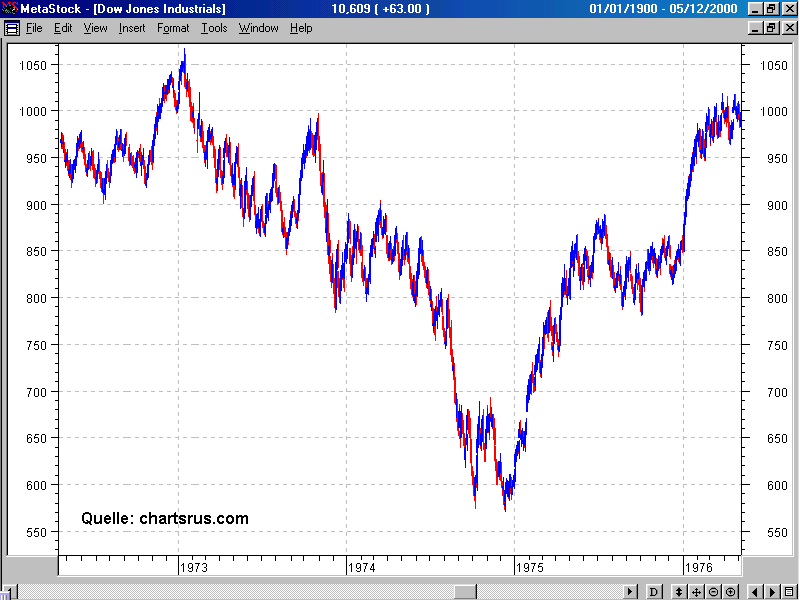This screenshot has height=600, width=800.
Task: Click the zoom out minus icon
Action: tap(713, 592)
